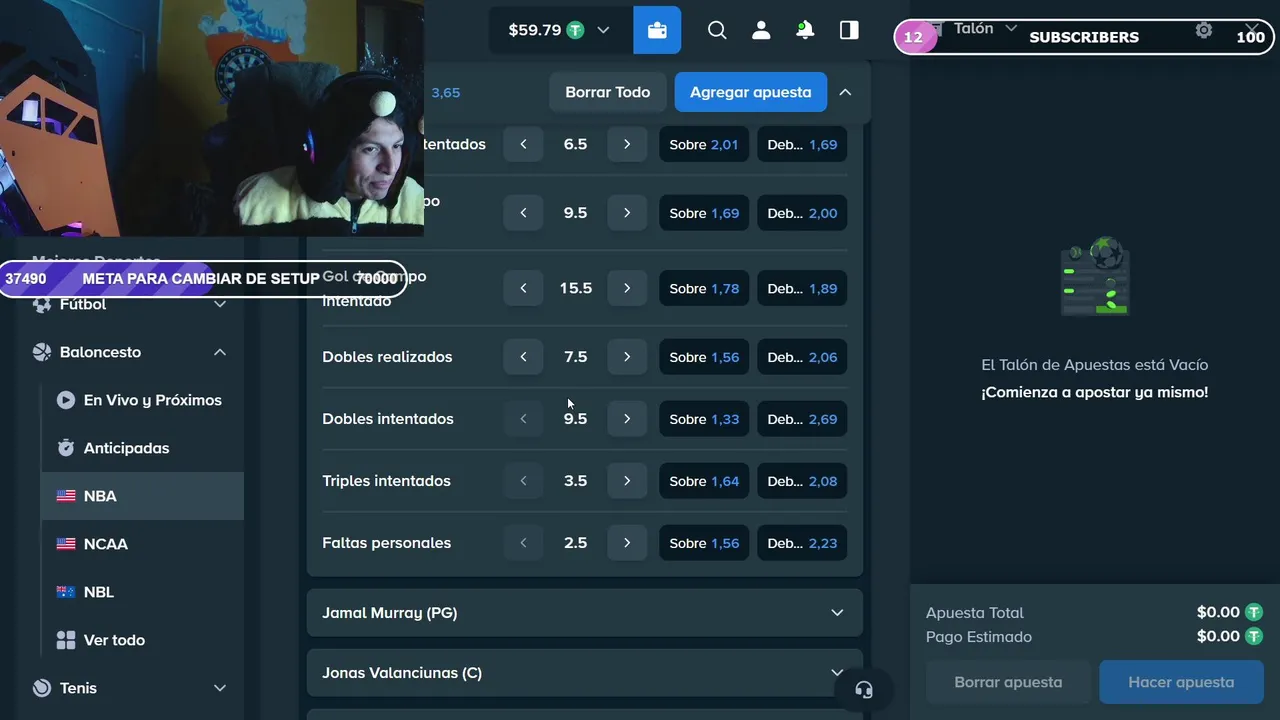The height and width of the screenshot is (720, 1280).
Task: Click the NCAA flag icon
Action: click(66, 544)
